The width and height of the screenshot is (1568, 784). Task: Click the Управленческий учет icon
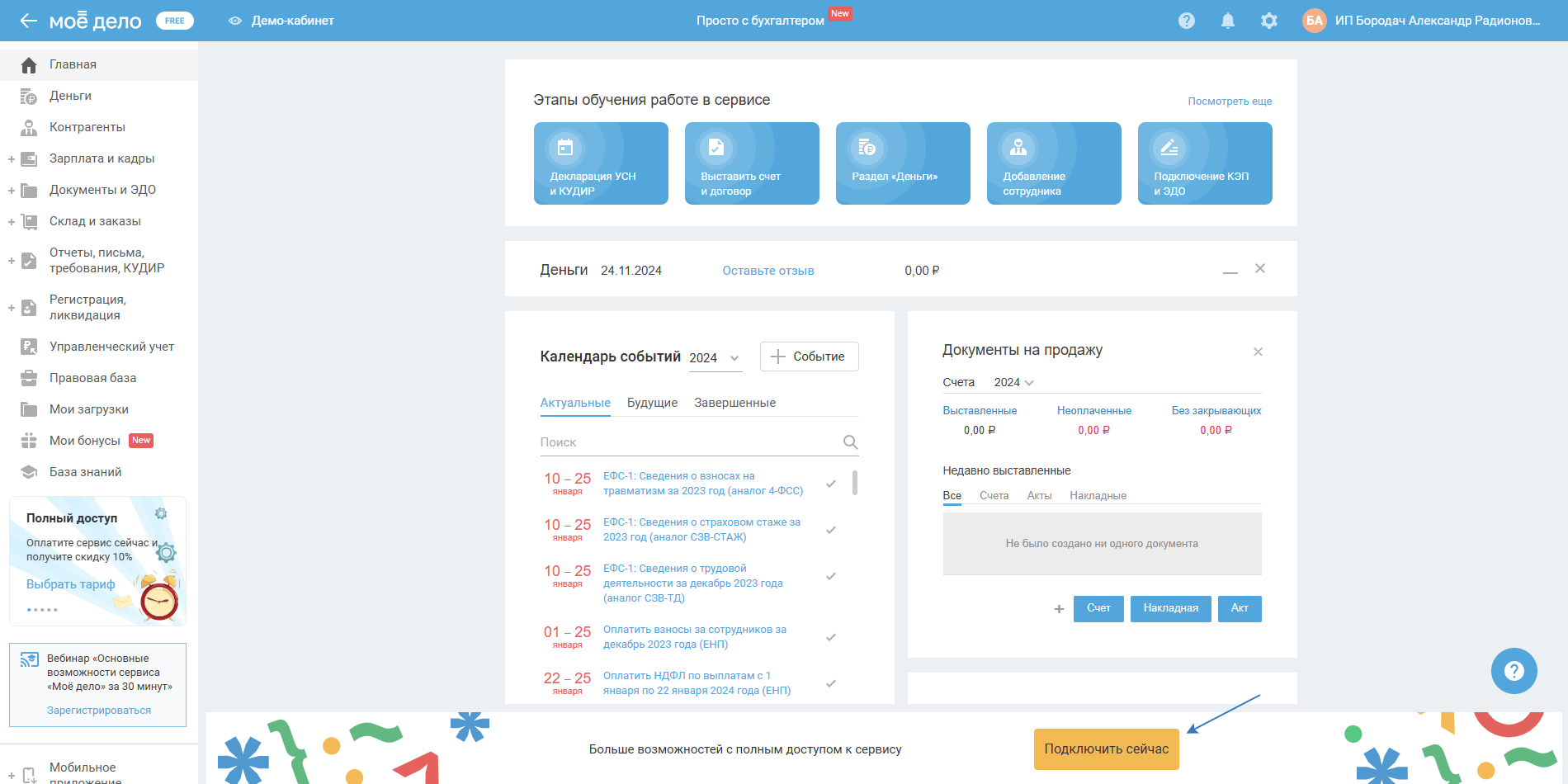click(29, 347)
